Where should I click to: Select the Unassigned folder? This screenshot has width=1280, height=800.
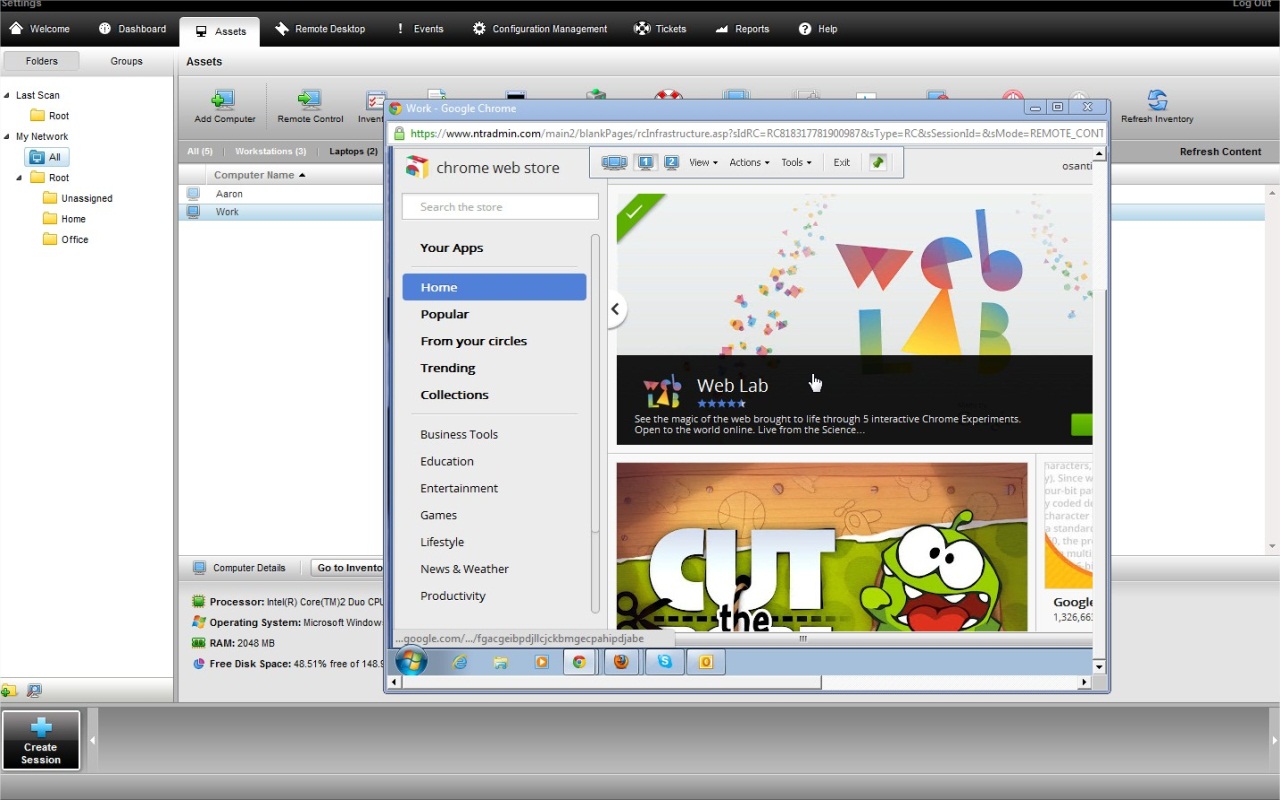tap(78, 198)
